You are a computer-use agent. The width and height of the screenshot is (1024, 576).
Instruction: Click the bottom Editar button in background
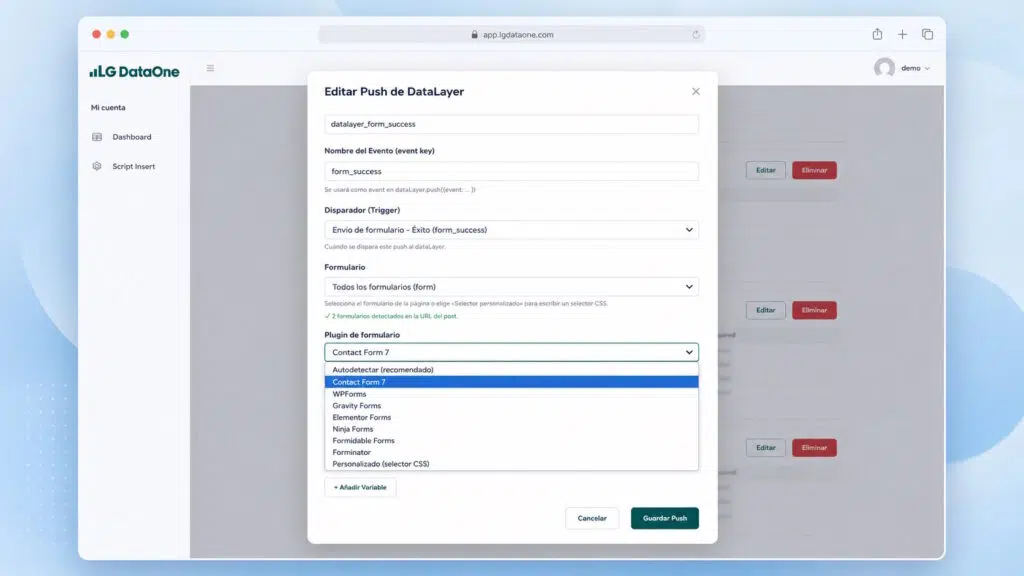pos(765,448)
